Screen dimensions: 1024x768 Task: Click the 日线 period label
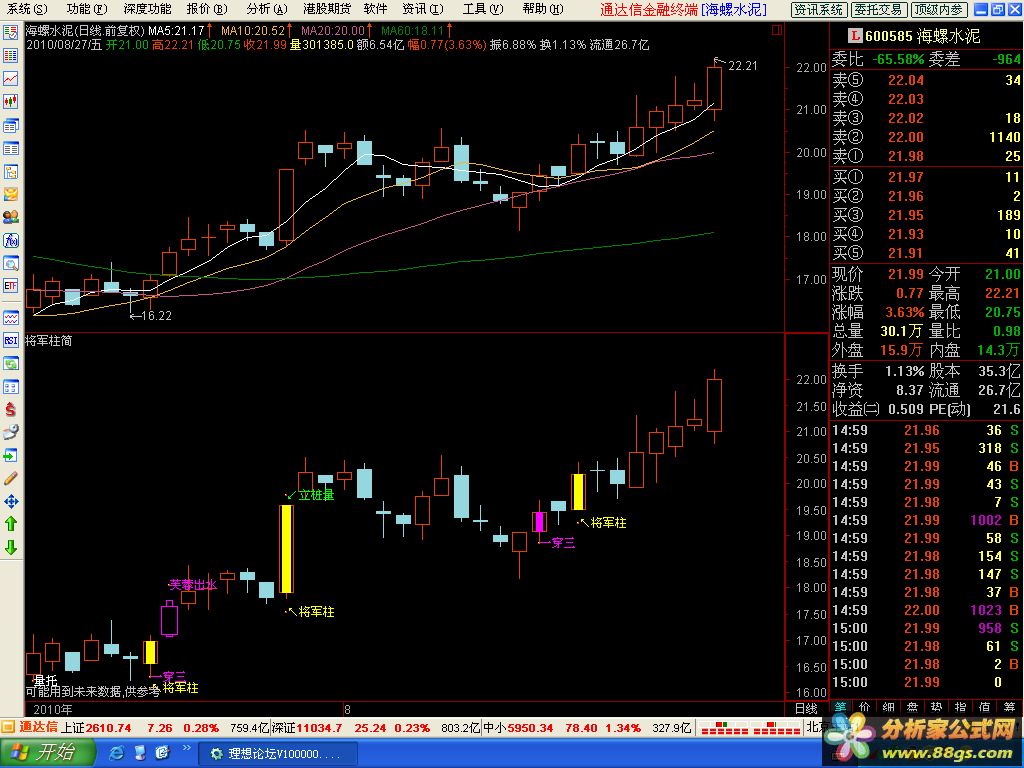click(x=806, y=709)
